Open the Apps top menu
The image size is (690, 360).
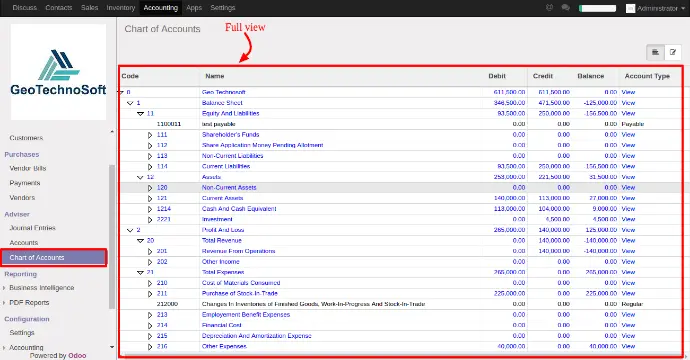(194, 7)
